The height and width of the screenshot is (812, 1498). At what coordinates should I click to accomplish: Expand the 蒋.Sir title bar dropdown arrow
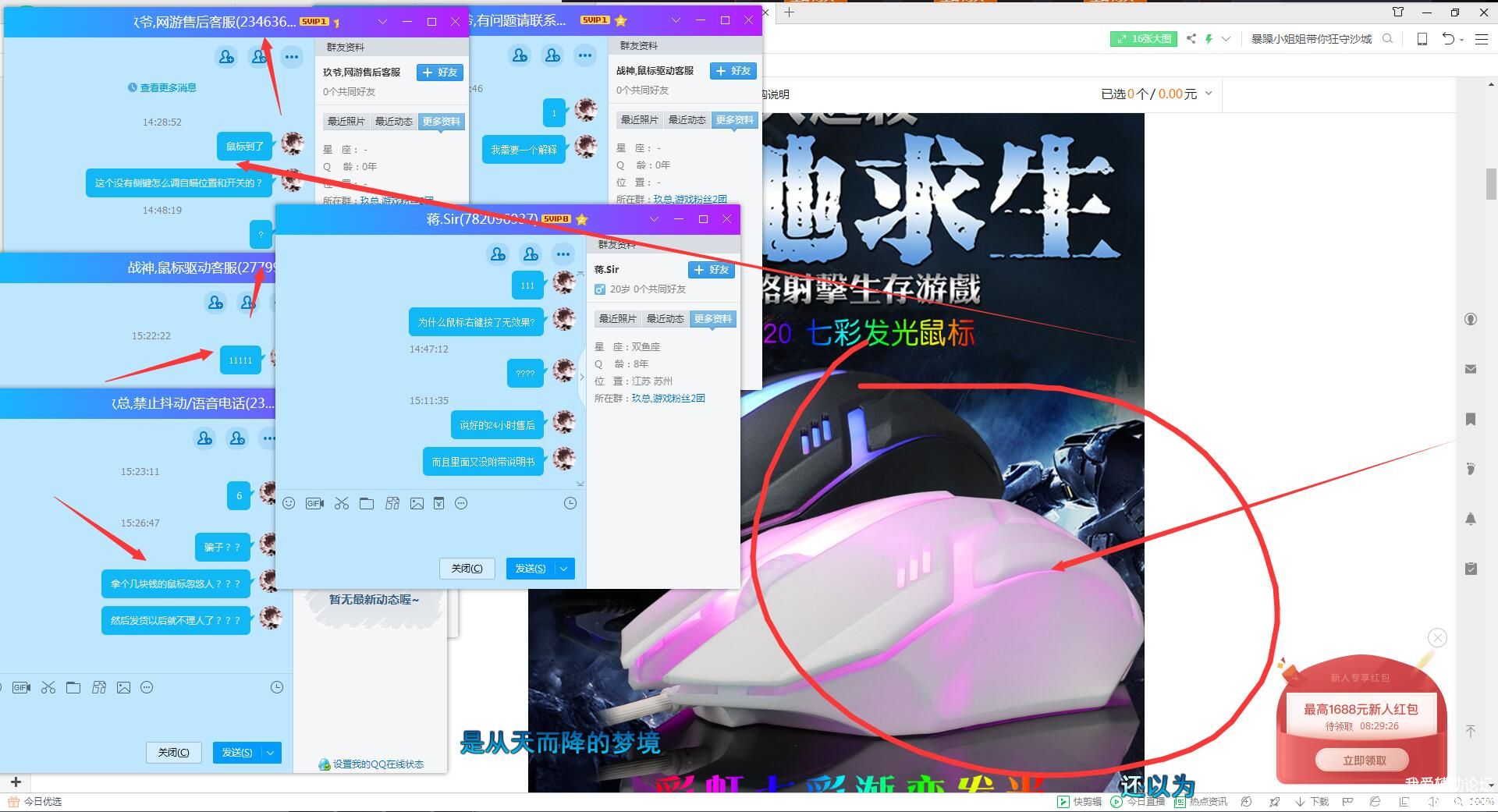coord(654,219)
